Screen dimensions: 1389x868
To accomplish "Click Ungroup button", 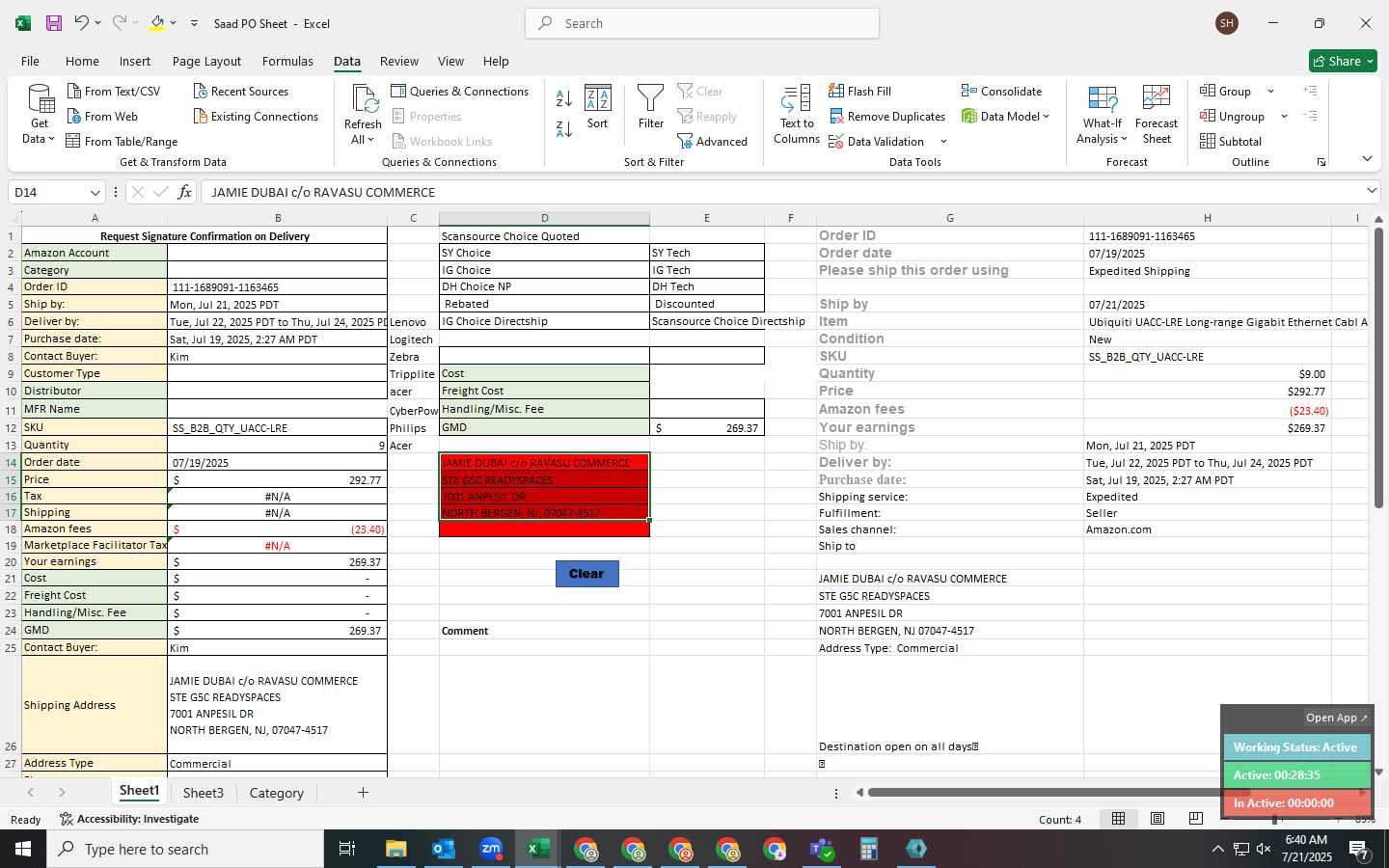I will point(1232,116).
